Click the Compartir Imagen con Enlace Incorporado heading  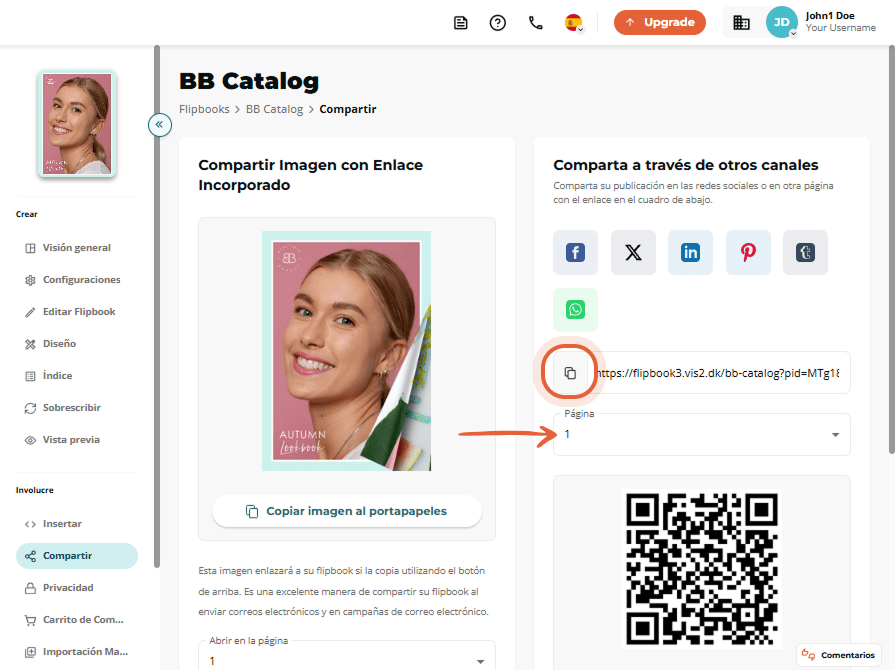coord(311,175)
